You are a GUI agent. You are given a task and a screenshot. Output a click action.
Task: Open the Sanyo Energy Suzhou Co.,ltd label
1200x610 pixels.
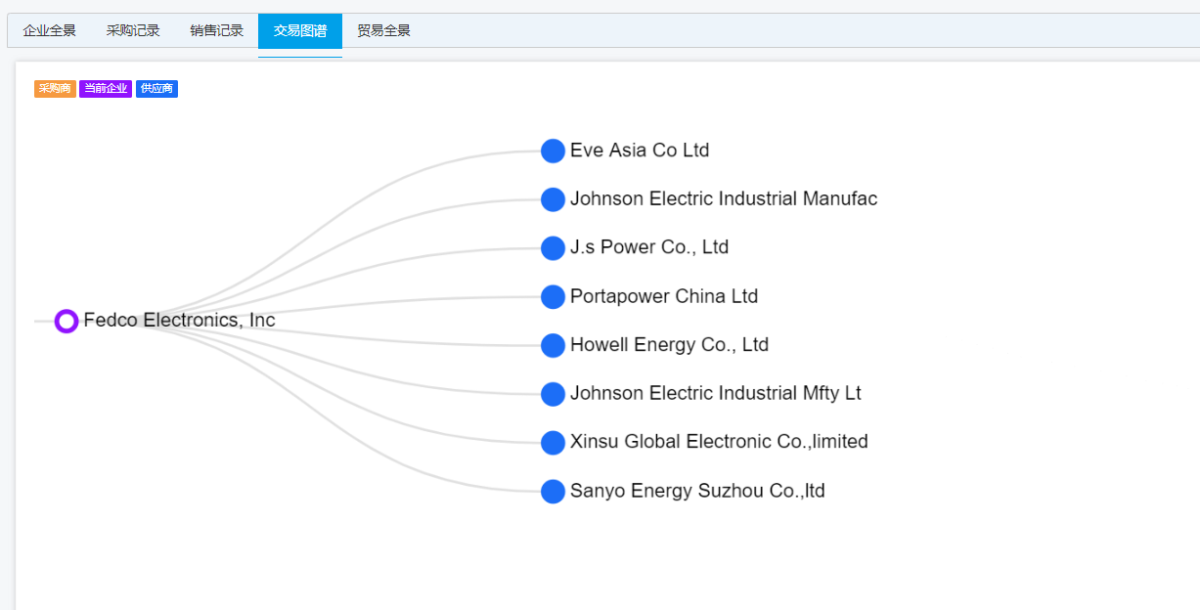[697, 491]
